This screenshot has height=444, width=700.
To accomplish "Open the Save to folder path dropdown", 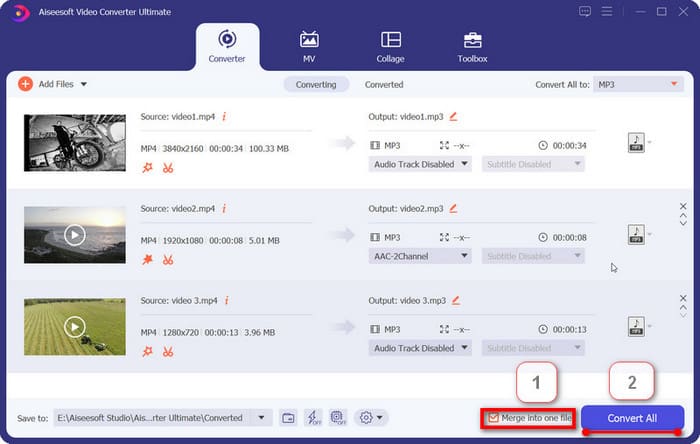I will (261, 418).
